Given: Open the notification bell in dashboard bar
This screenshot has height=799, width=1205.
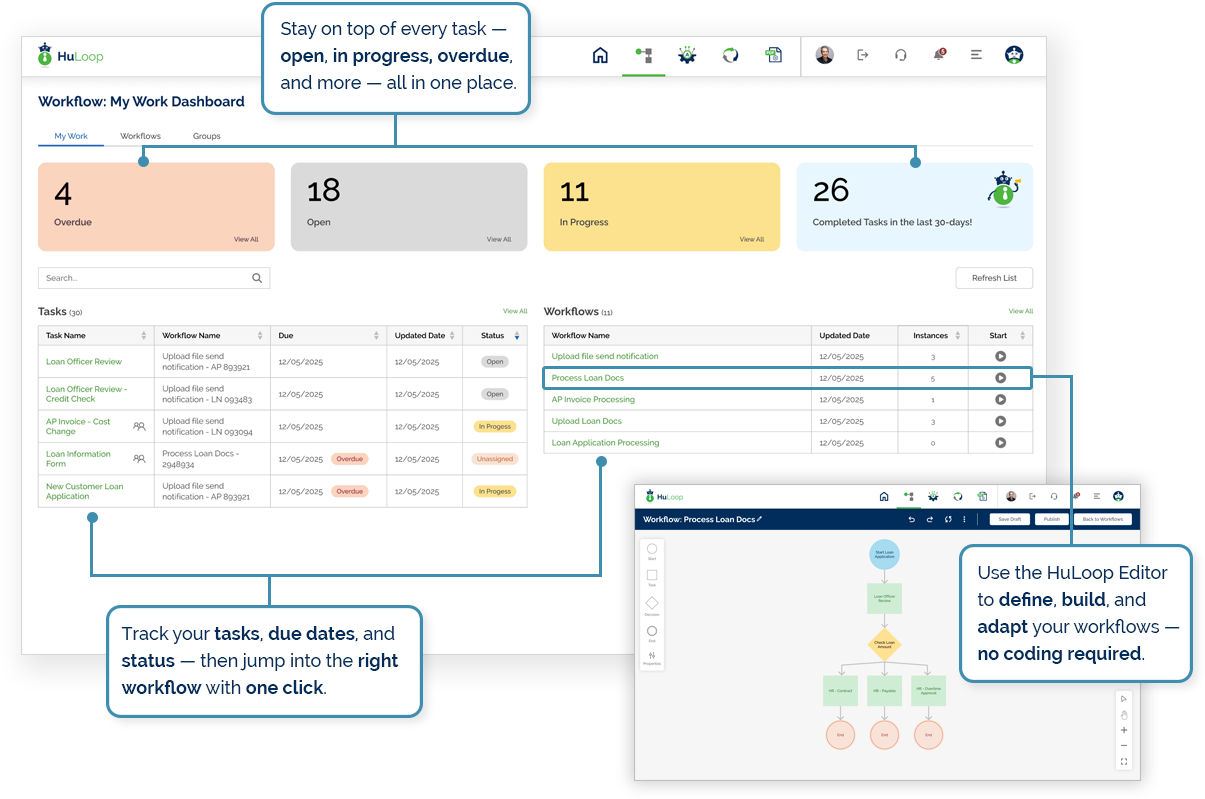Looking at the screenshot, I should (x=939, y=55).
